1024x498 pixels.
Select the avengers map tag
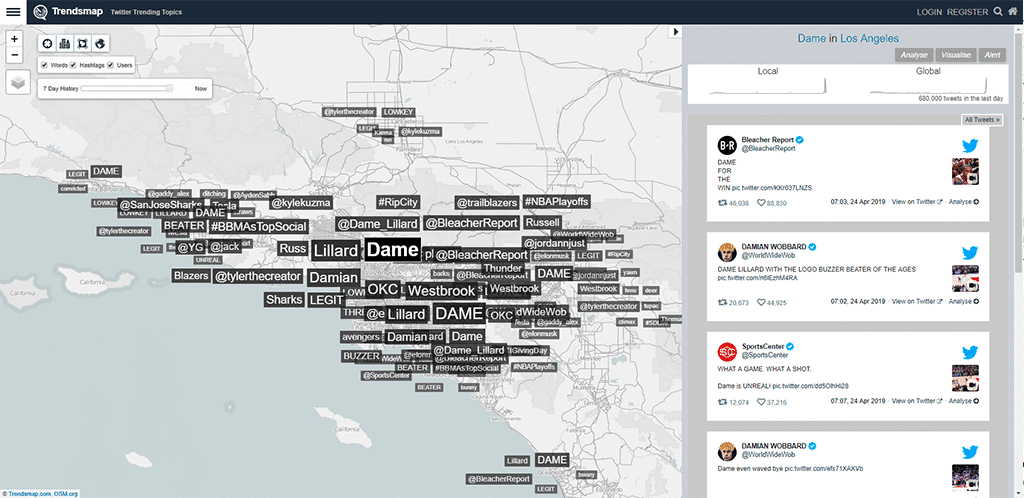pyautogui.click(x=360, y=337)
